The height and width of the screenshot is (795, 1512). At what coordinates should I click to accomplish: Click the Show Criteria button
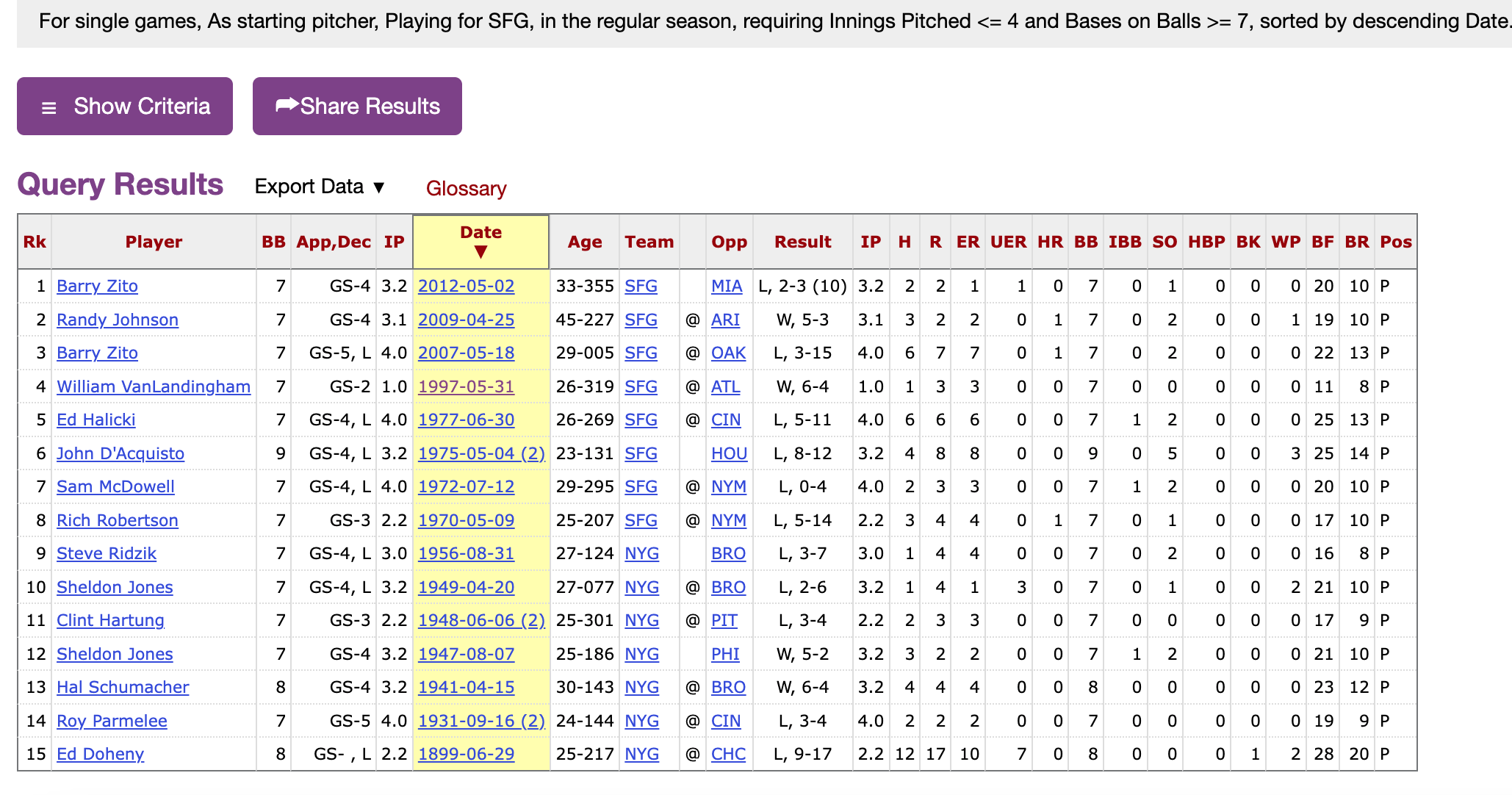[x=125, y=107]
